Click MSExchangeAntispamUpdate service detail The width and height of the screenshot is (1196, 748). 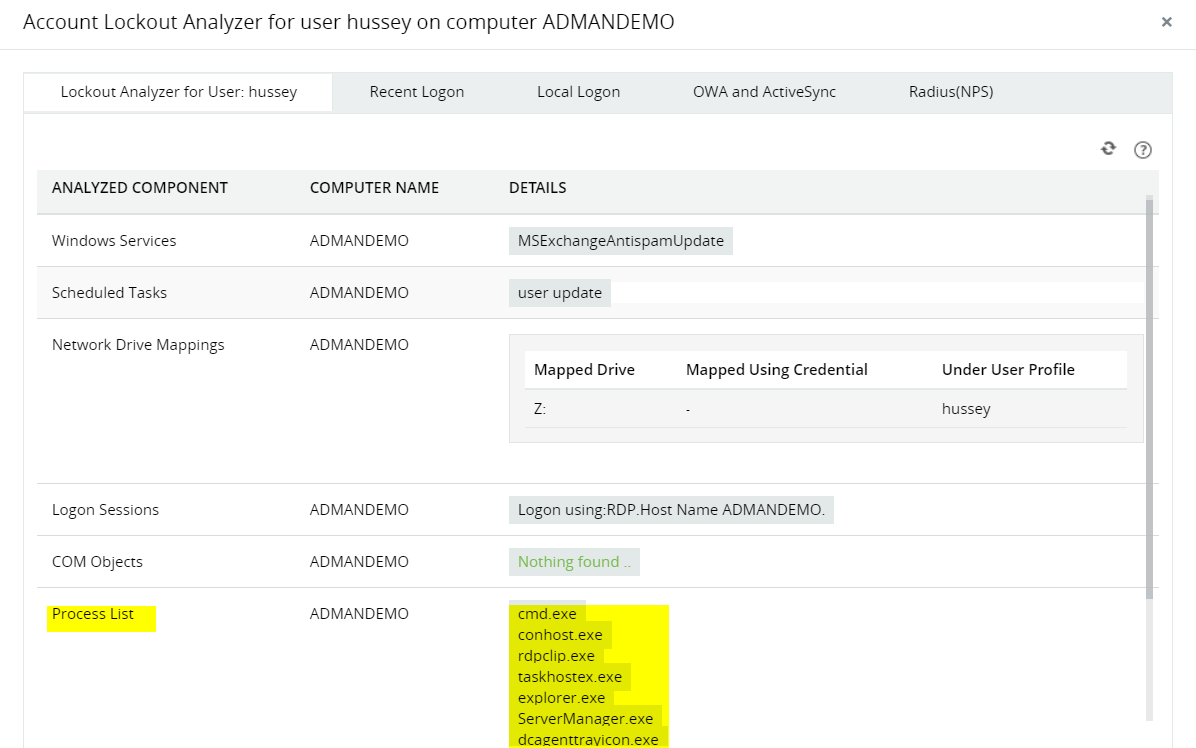[621, 241]
